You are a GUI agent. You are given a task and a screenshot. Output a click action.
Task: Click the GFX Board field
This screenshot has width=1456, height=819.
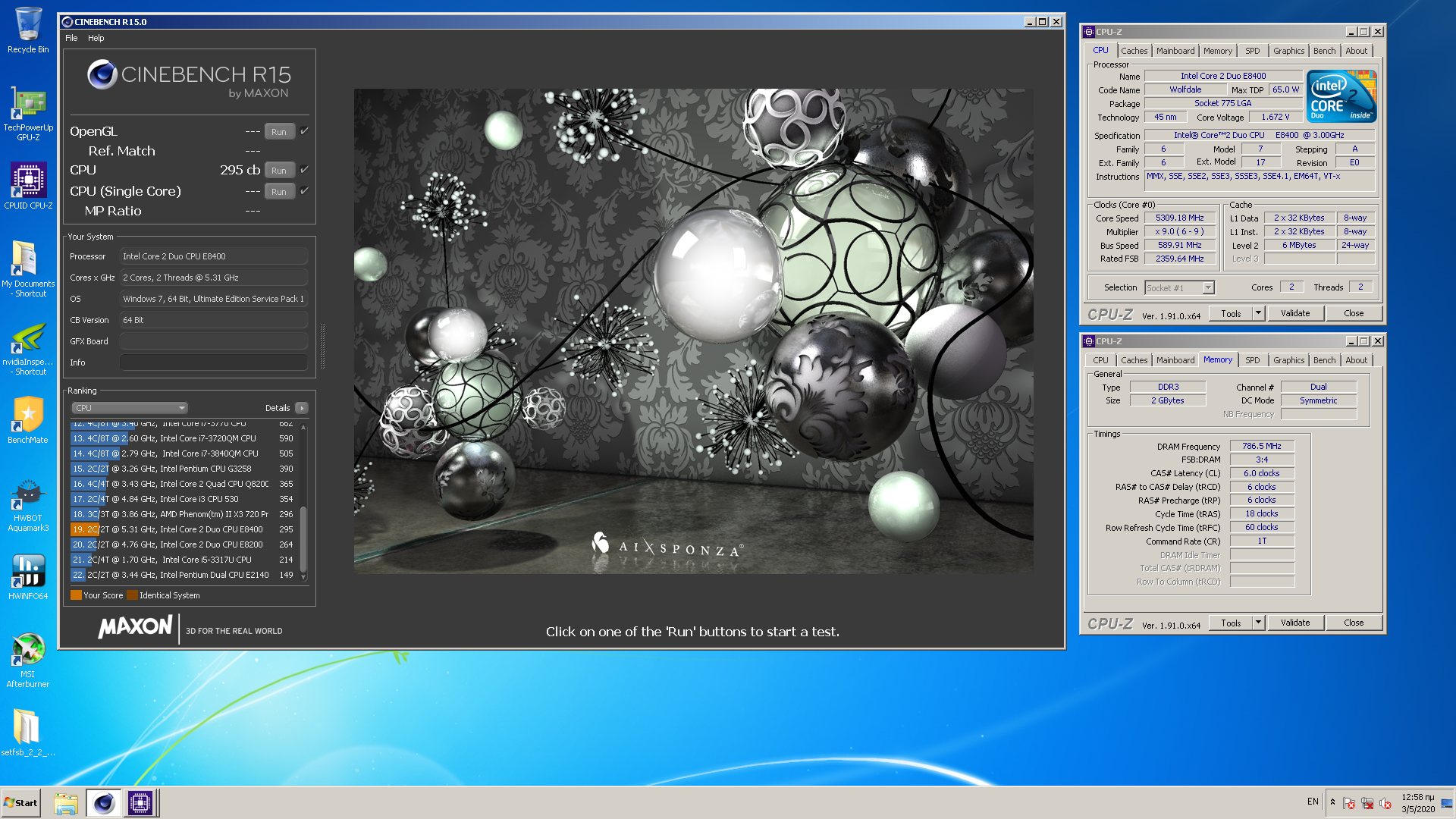coord(214,341)
